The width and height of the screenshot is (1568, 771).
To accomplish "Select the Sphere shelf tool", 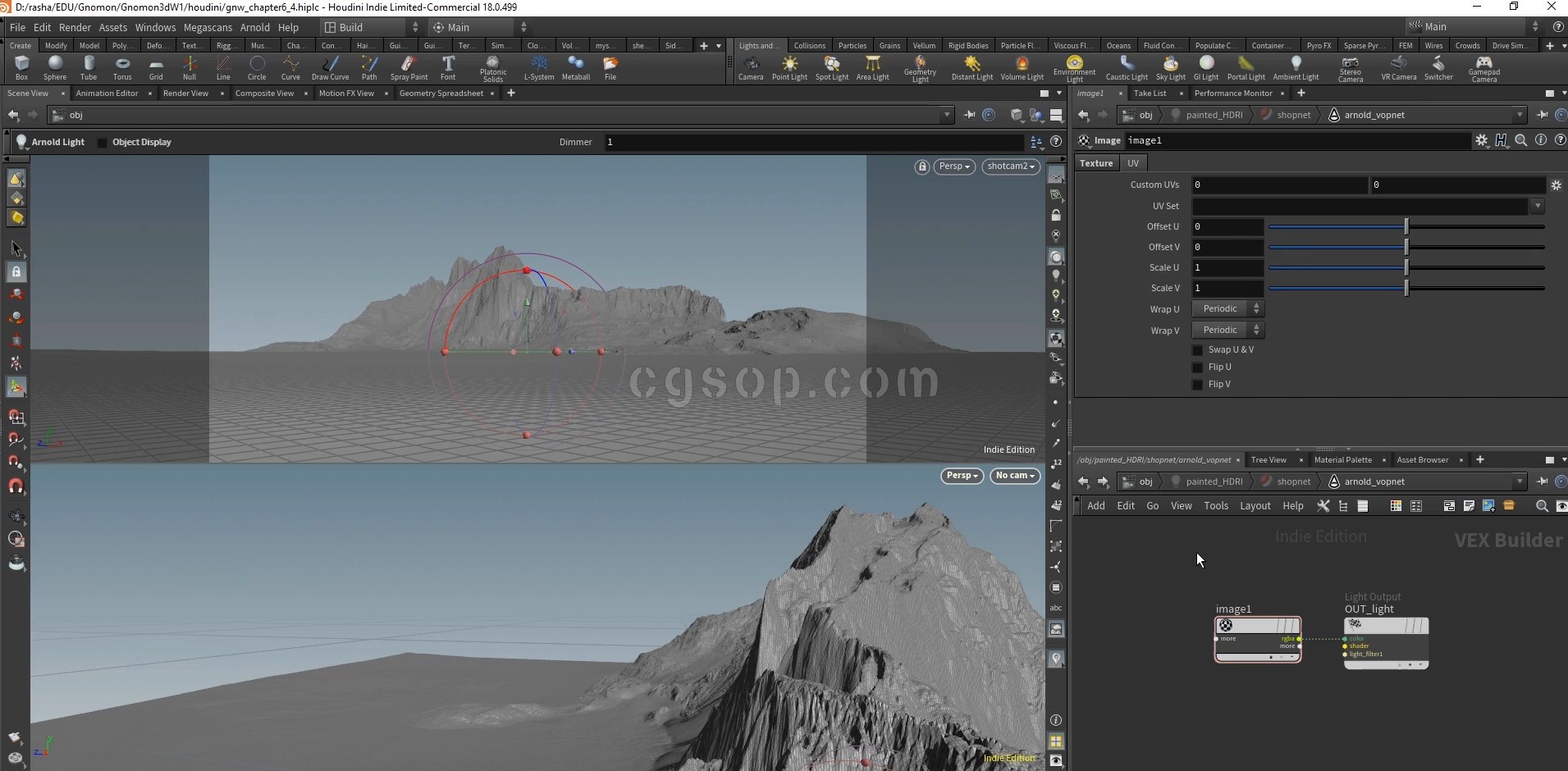I will (55, 67).
